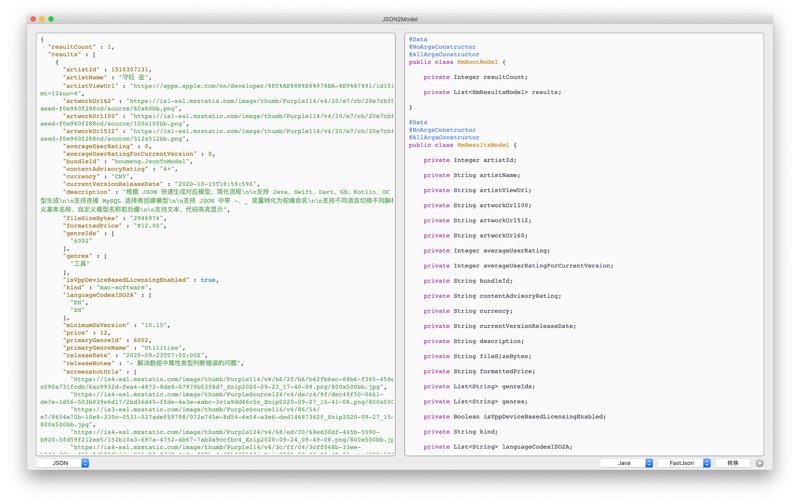The image size is (800, 500).
Task: Click the "isVppDeviceBasedLicensingEnabled" : true line
Action: 141,280
